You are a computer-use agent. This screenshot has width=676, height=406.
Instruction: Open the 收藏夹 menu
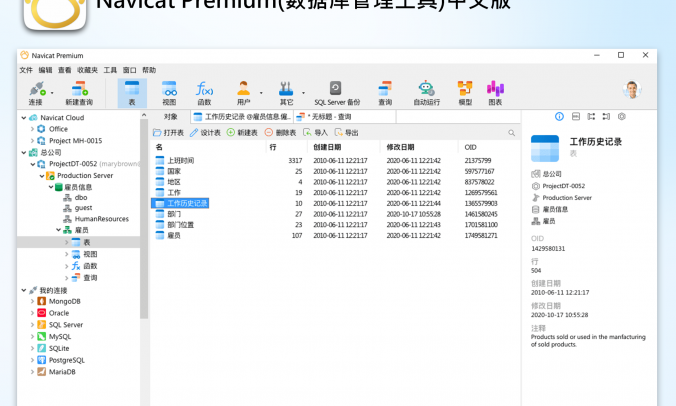(88, 70)
